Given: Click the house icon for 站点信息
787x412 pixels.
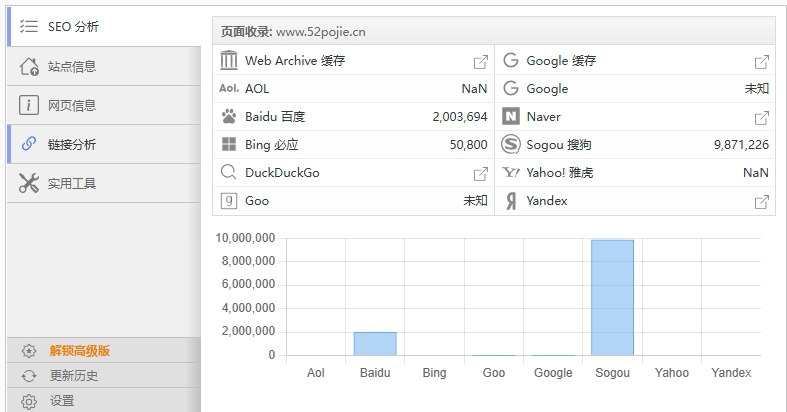Looking at the screenshot, I should coord(29,66).
